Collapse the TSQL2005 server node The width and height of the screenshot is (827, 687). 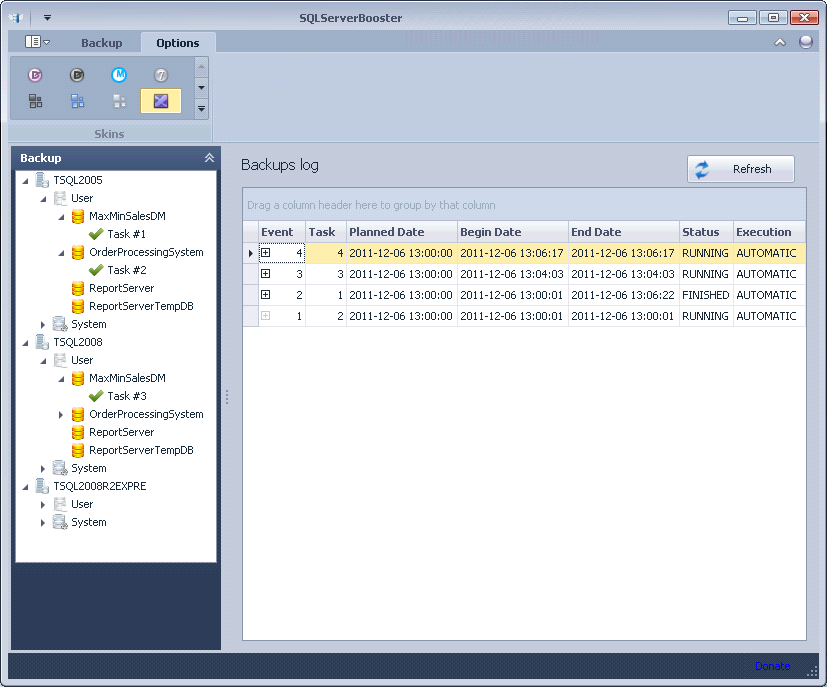point(25,181)
